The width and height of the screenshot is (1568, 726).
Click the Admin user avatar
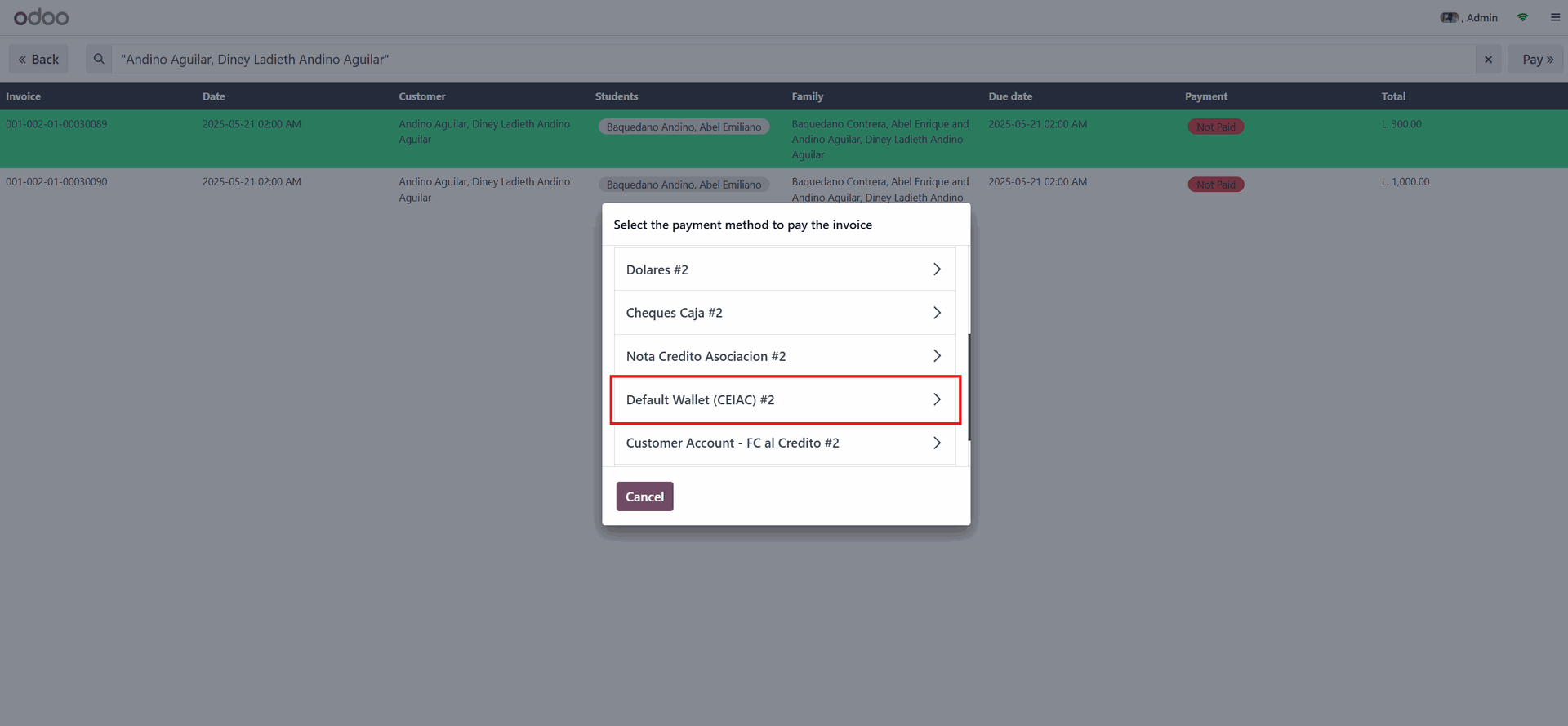(1449, 17)
